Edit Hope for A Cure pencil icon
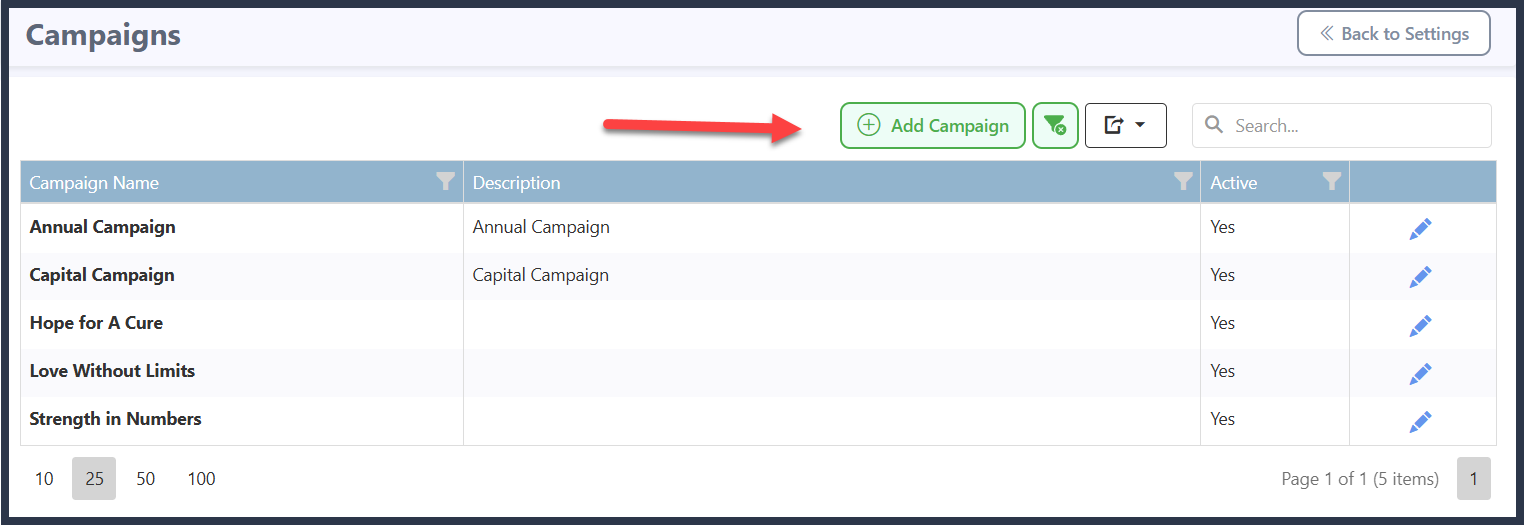Image resolution: width=1524 pixels, height=525 pixels. pyautogui.click(x=1420, y=325)
